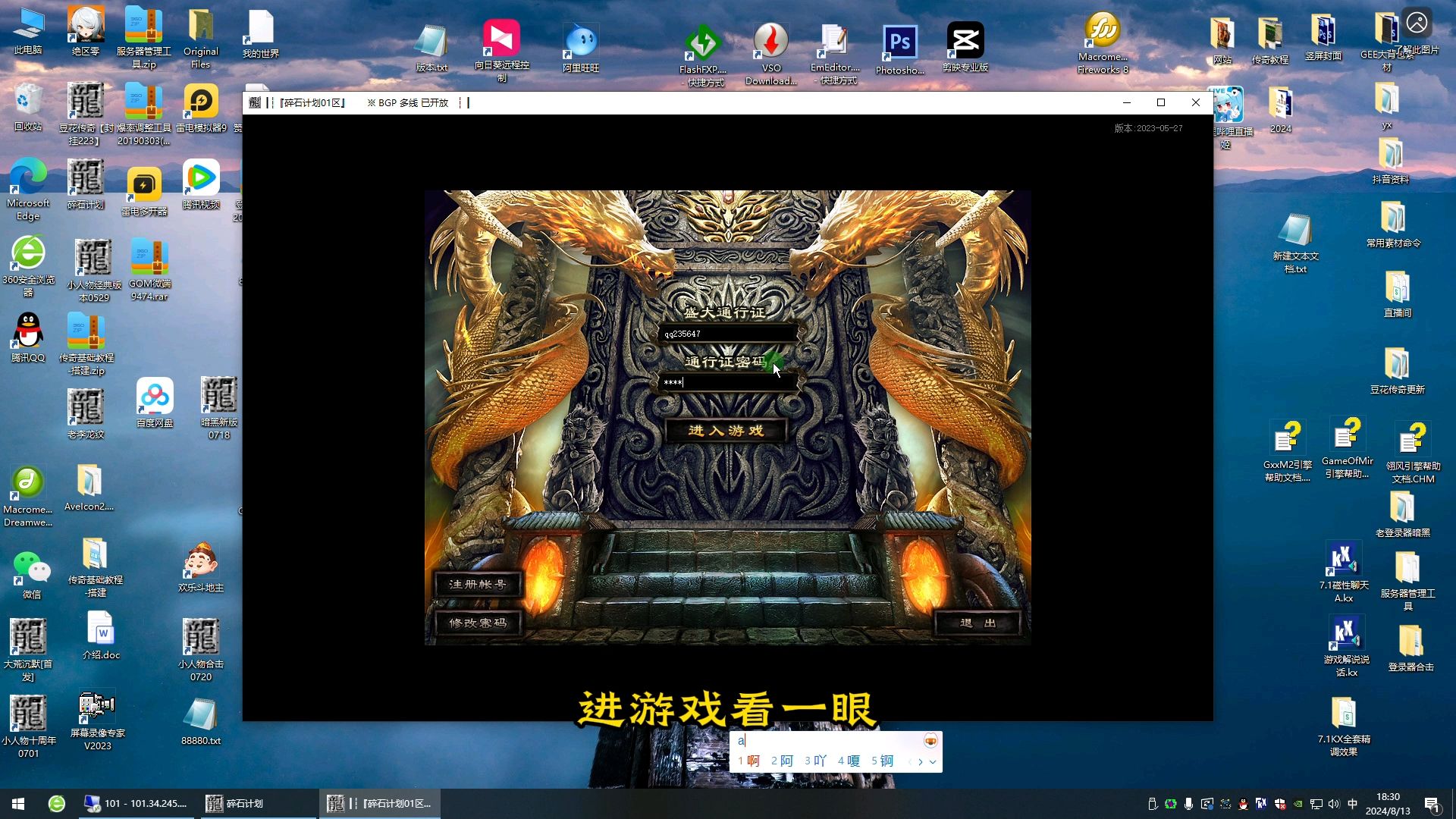Open 碎石计划 desktop shortcut
This screenshot has height=819, width=1456.
(85, 184)
